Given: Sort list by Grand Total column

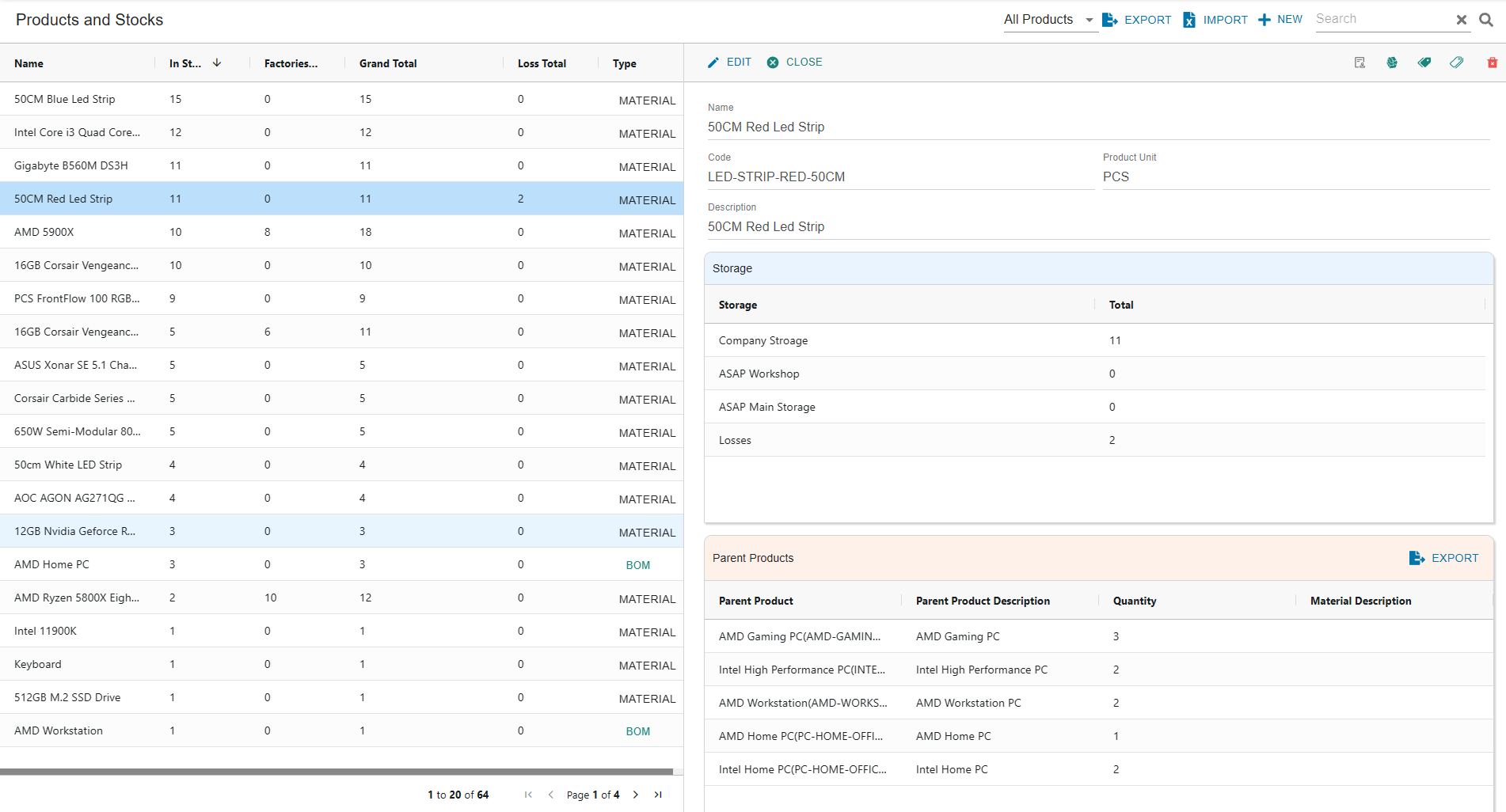Looking at the screenshot, I should click(388, 63).
